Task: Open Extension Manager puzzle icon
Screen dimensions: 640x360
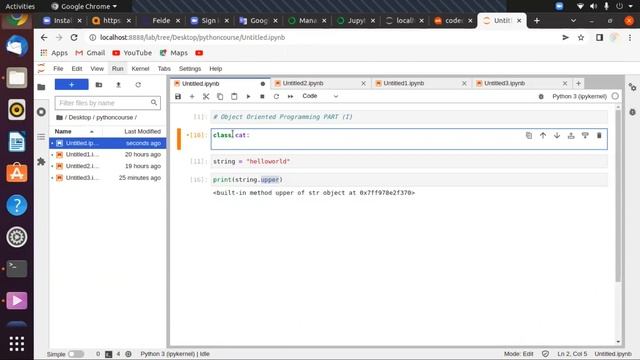Action: point(41,162)
